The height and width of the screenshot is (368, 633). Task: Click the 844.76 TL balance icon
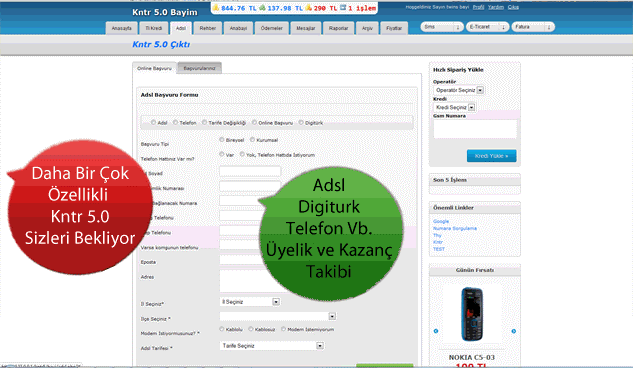click(216, 8)
